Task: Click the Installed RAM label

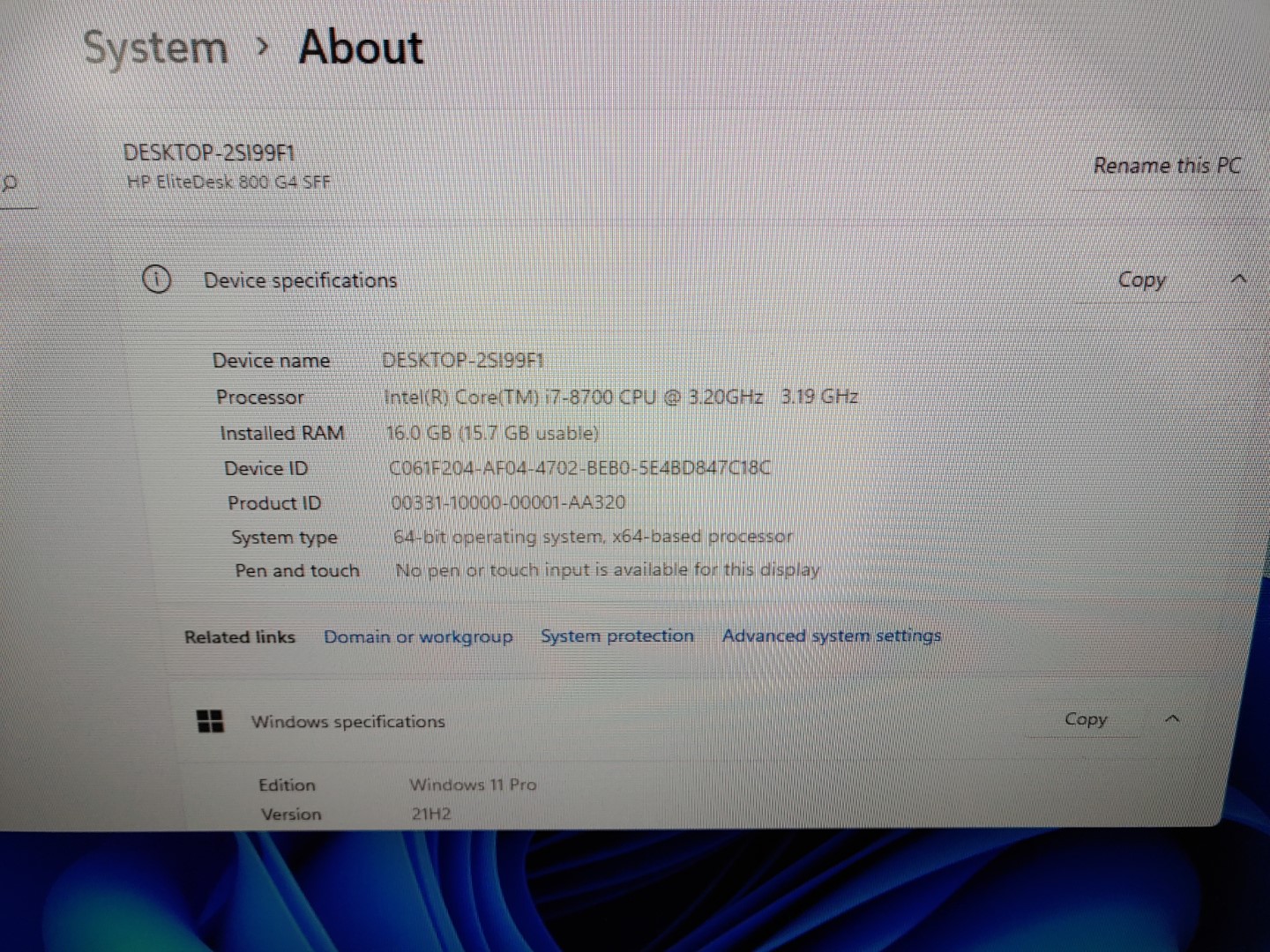Action: coord(282,433)
